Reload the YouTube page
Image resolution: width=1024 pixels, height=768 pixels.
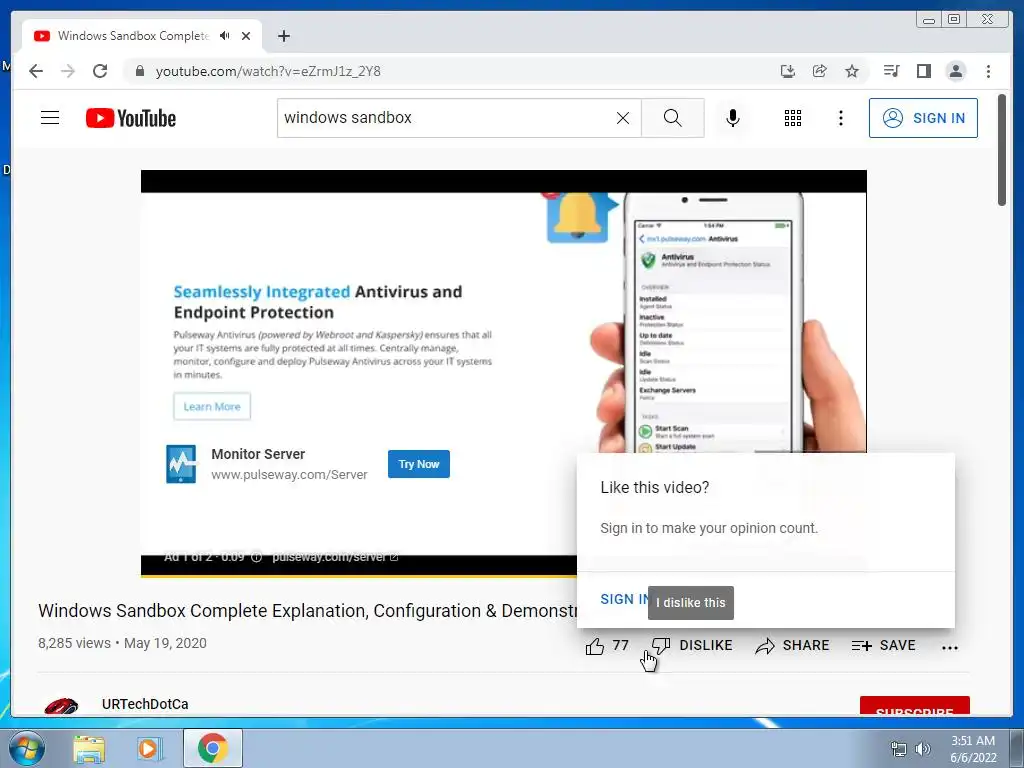[x=100, y=71]
